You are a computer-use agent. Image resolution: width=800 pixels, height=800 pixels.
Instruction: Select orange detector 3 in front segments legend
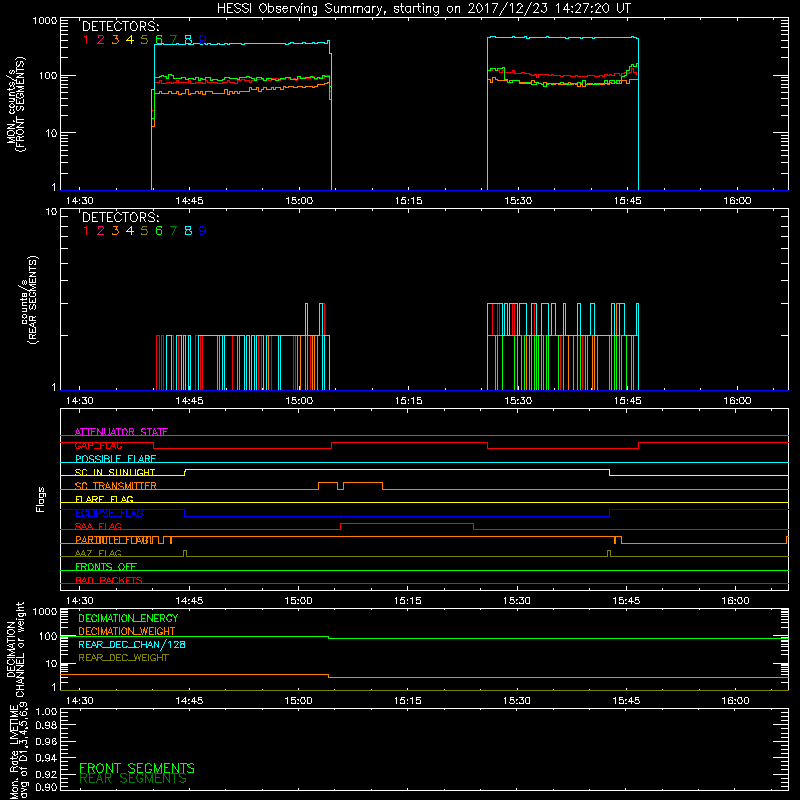pos(115,40)
